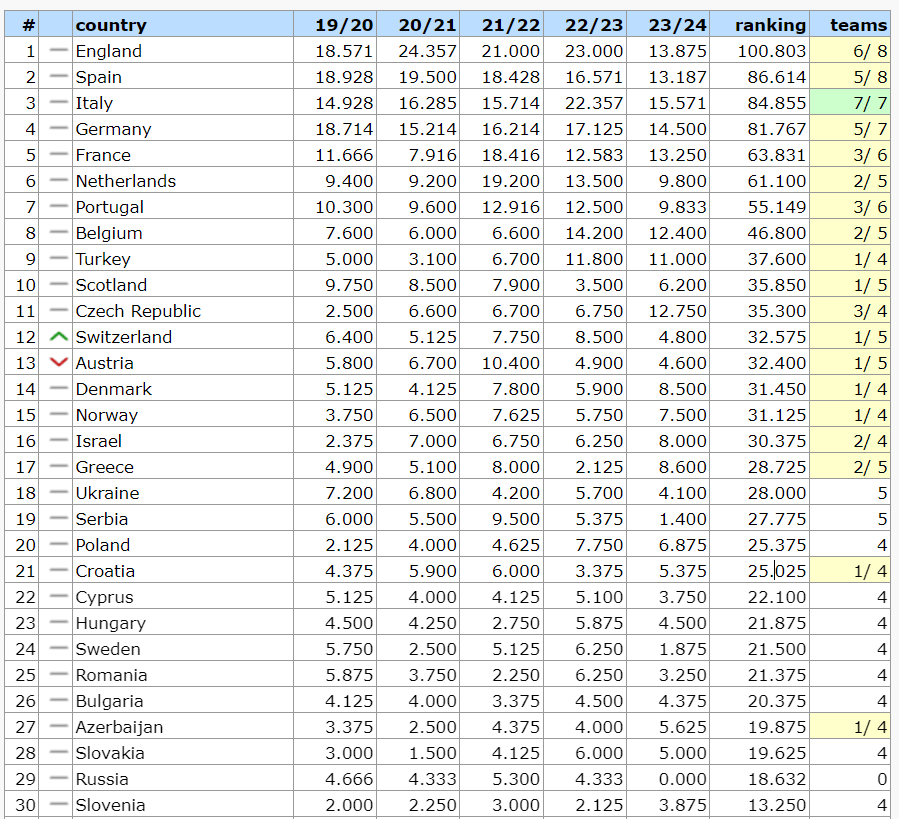This screenshot has width=899, height=819.
Task: Select the 23/24 season column header
Action: [x=677, y=25]
